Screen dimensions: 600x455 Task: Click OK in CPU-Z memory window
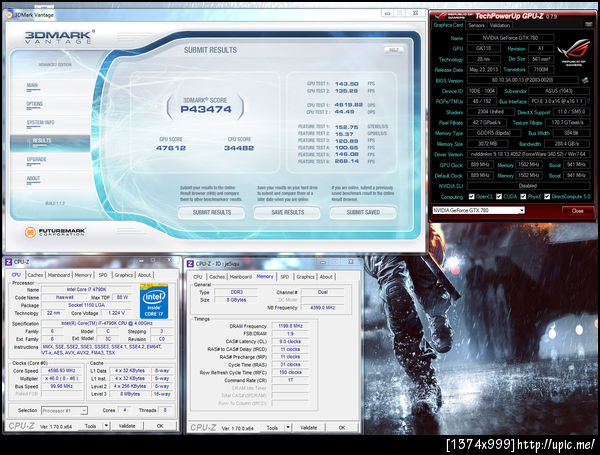(x=342, y=427)
